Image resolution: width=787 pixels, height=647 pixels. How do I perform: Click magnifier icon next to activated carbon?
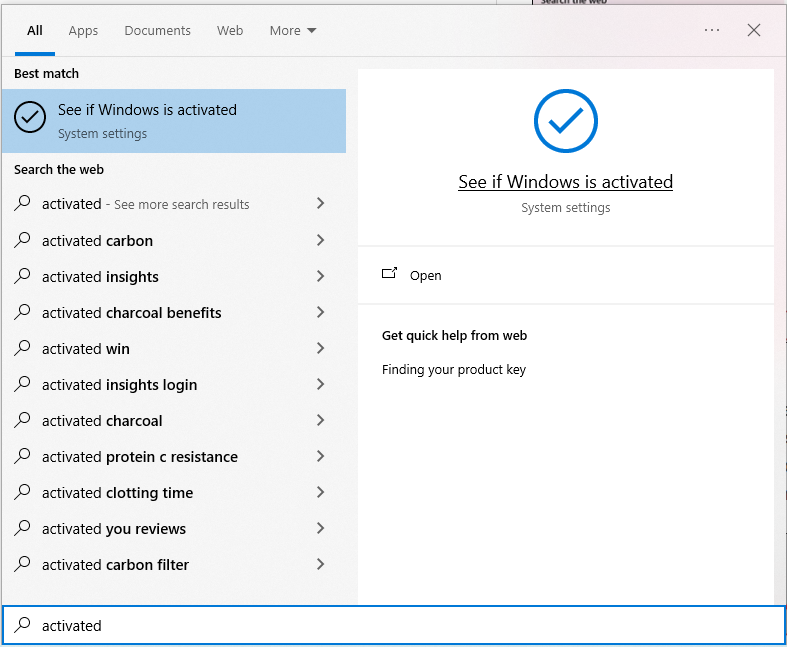click(x=23, y=240)
